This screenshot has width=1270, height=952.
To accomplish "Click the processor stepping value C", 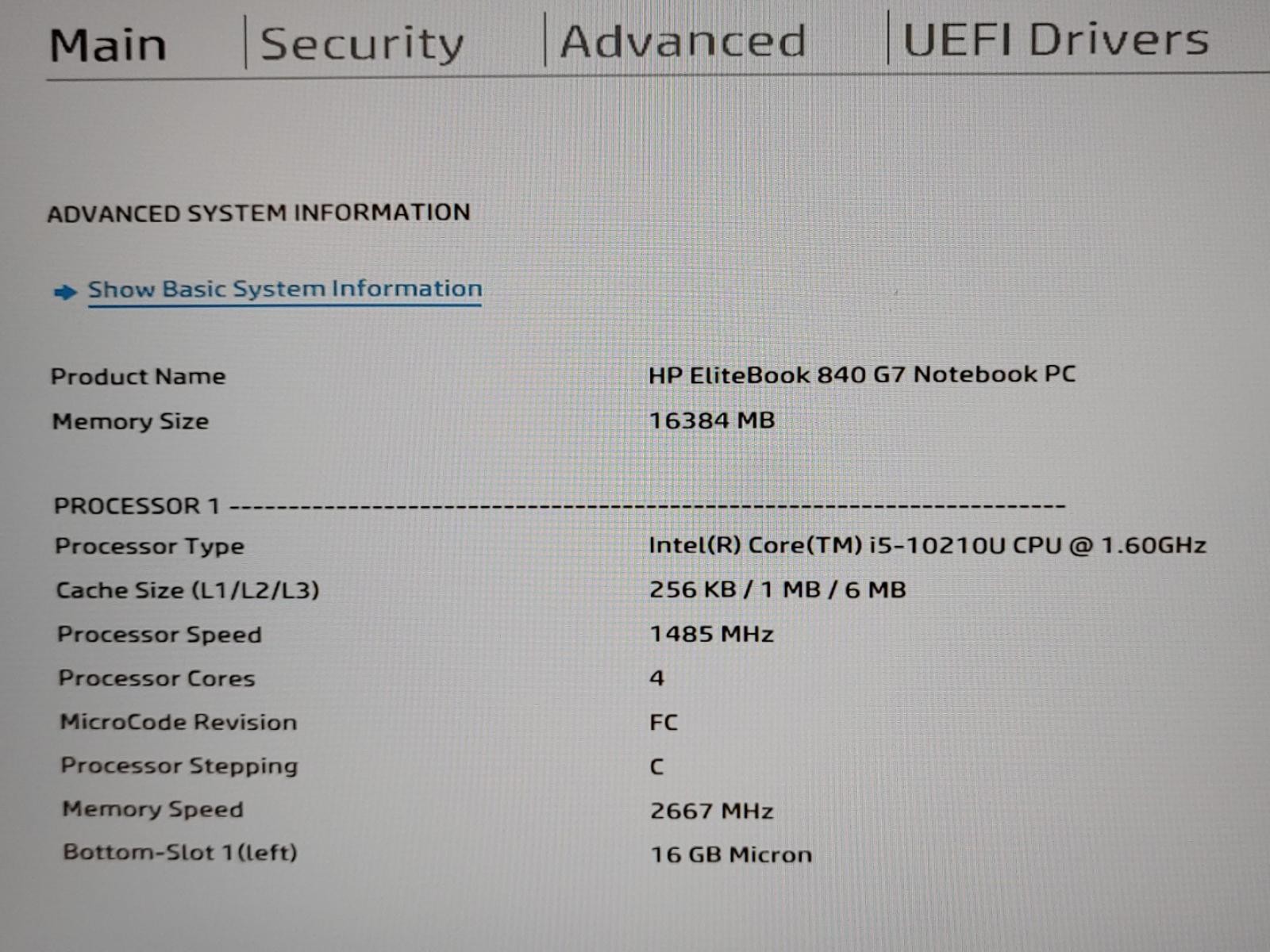I will (x=656, y=767).
